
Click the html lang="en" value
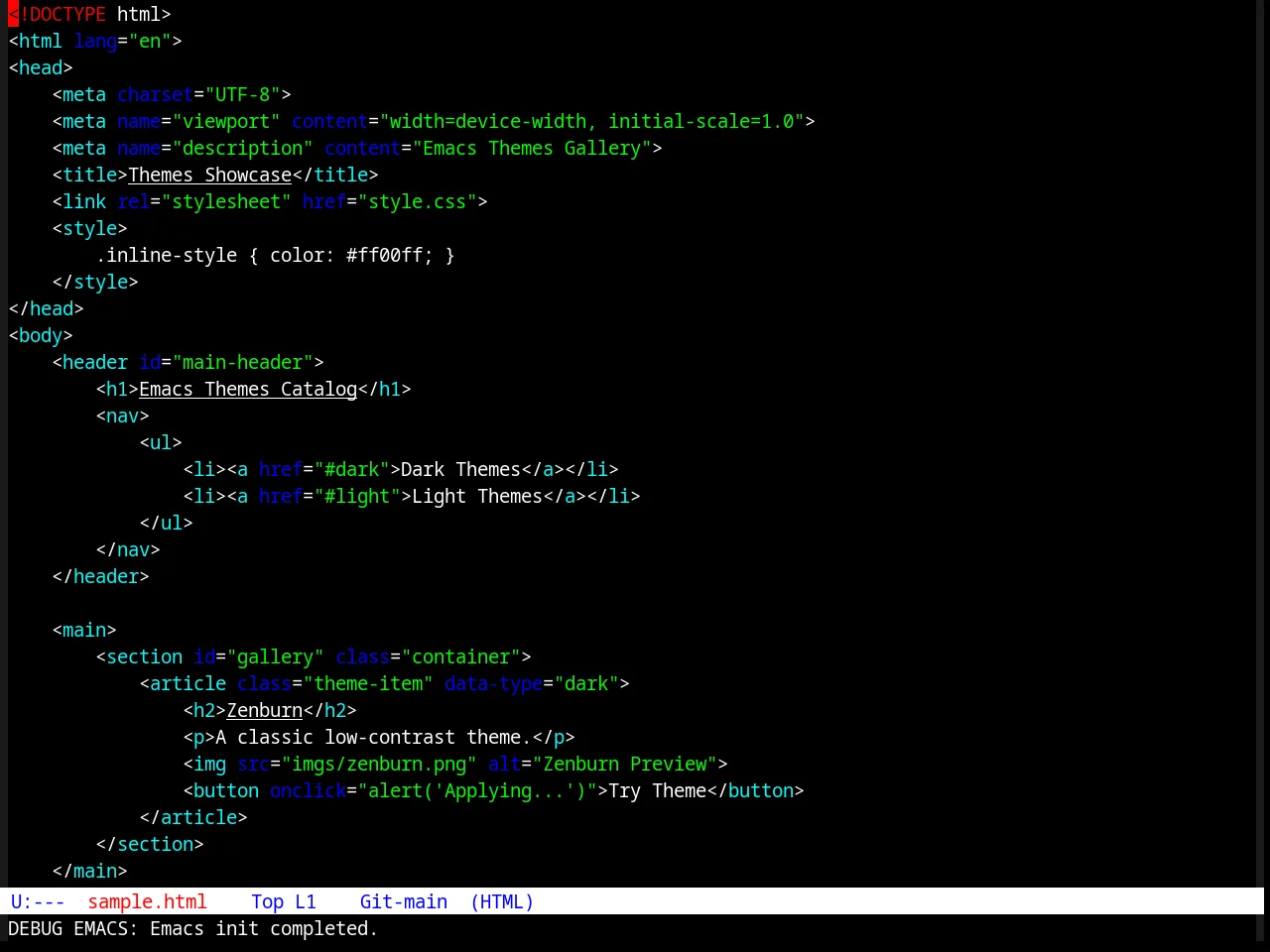tap(150, 41)
